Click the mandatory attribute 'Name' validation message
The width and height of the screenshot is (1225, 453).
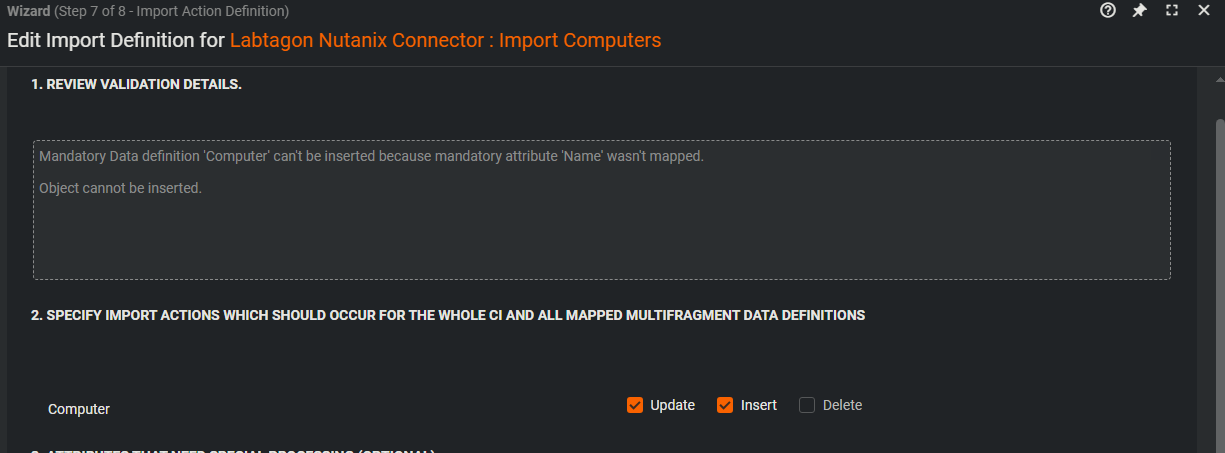pyautogui.click(x=371, y=157)
